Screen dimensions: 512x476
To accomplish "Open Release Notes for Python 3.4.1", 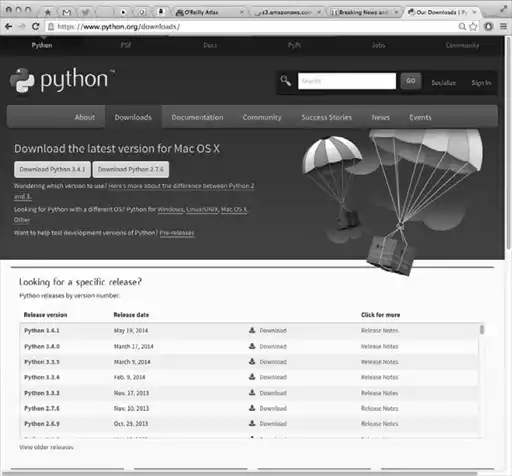I will tap(380, 330).
